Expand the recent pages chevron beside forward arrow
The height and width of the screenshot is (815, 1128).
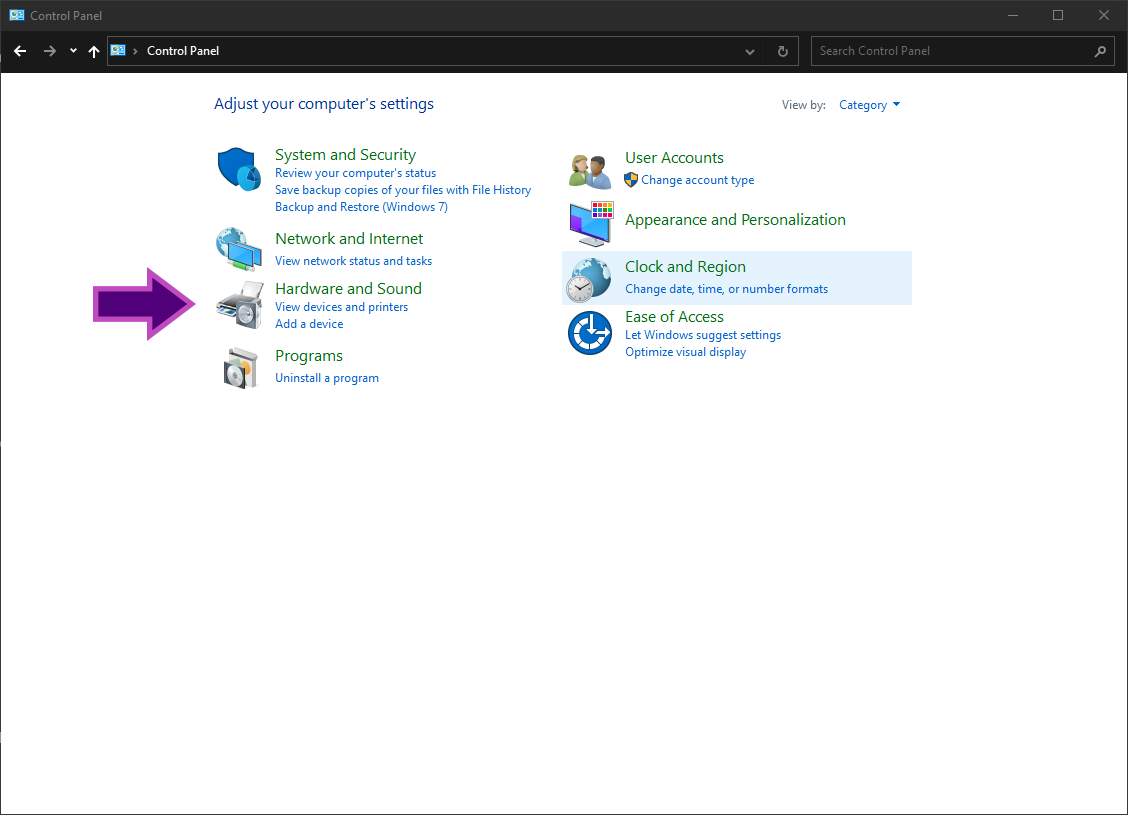72,51
